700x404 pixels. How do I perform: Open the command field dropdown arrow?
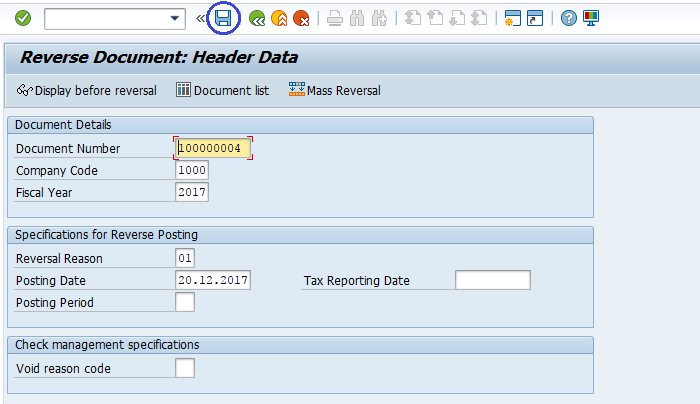click(176, 18)
